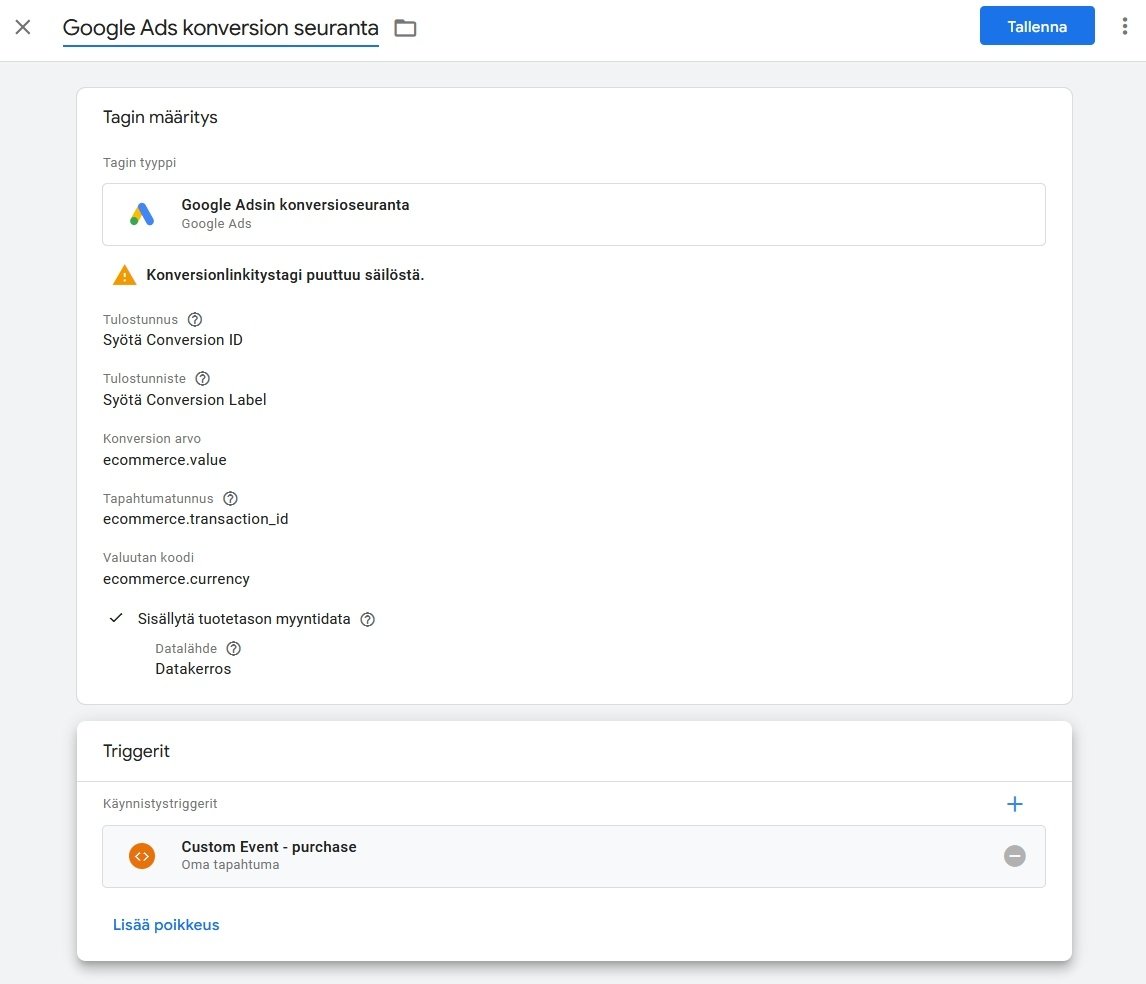Click ecommerce.transaction_id value
Image resolution: width=1146 pixels, height=984 pixels.
click(x=195, y=519)
